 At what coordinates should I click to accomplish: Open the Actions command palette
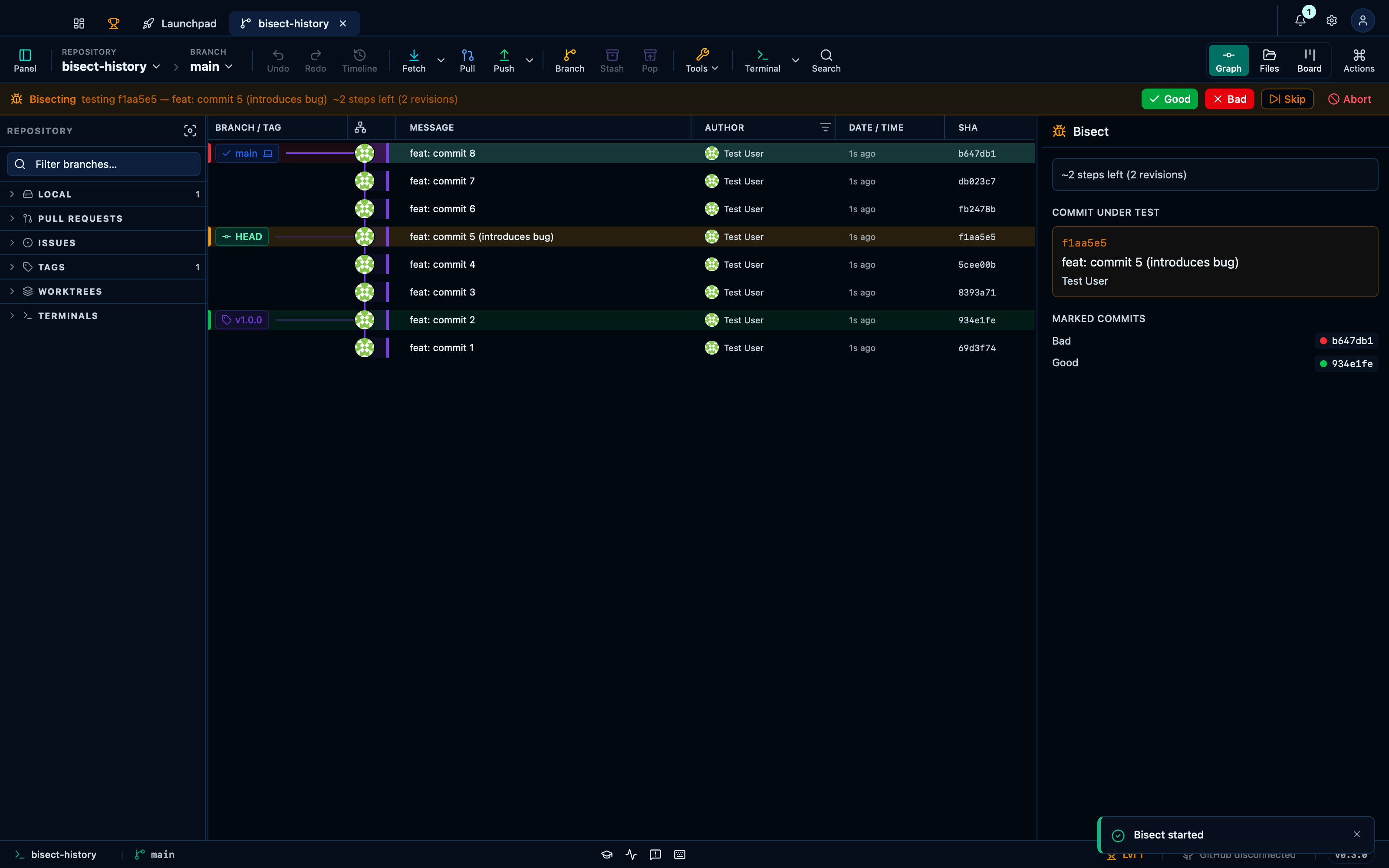pos(1359,60)
